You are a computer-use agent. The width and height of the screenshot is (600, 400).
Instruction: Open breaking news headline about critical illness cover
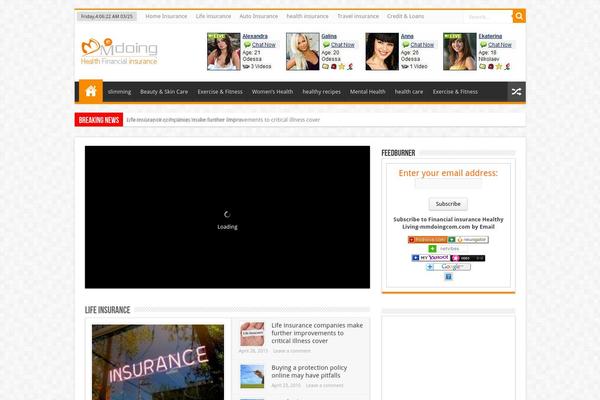click(223, 120)
